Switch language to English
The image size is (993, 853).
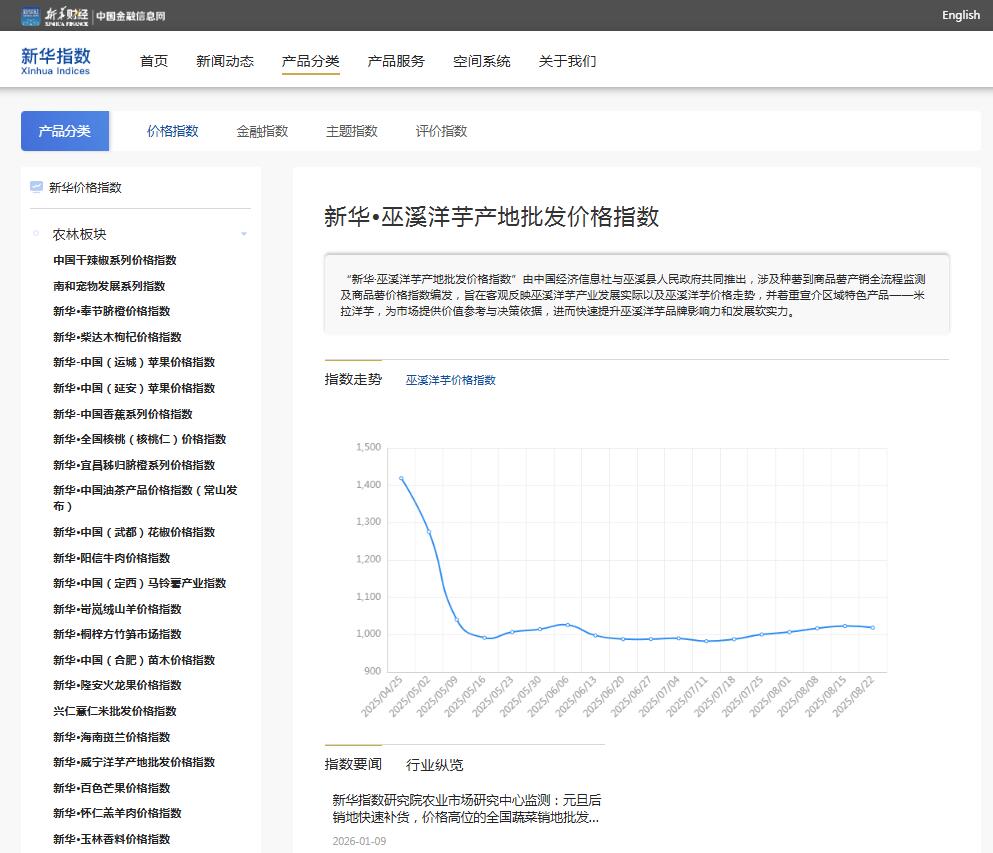[x=960, y=15]
